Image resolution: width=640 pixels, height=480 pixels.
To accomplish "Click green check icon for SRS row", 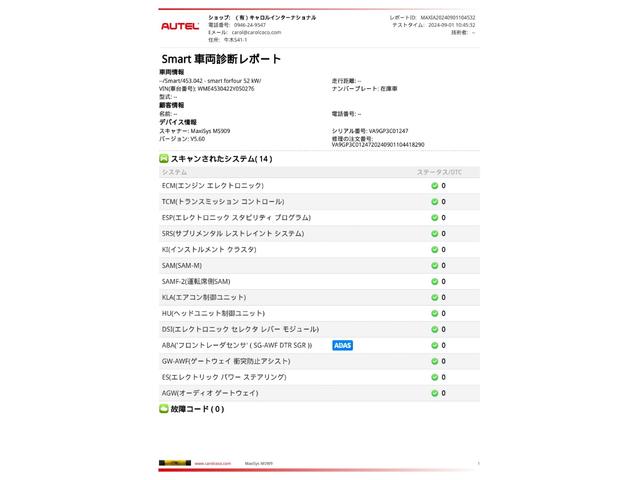I will (435, 233).
